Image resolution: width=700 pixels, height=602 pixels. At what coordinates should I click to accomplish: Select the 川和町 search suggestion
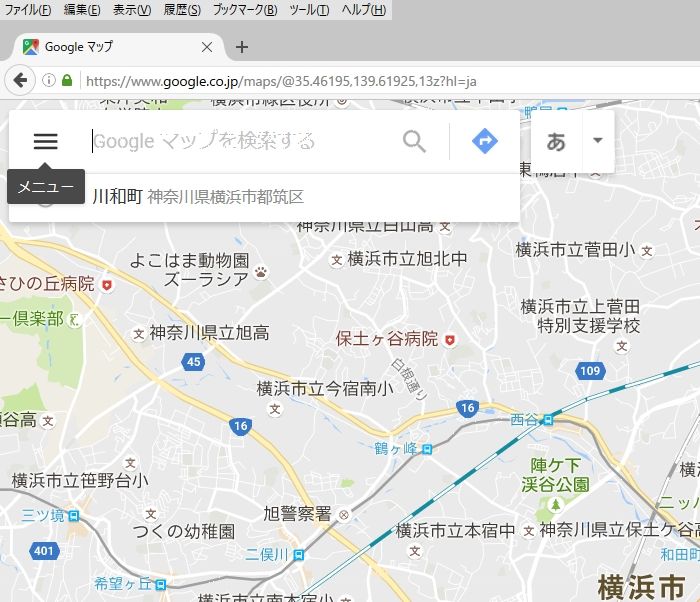(264, 197)
